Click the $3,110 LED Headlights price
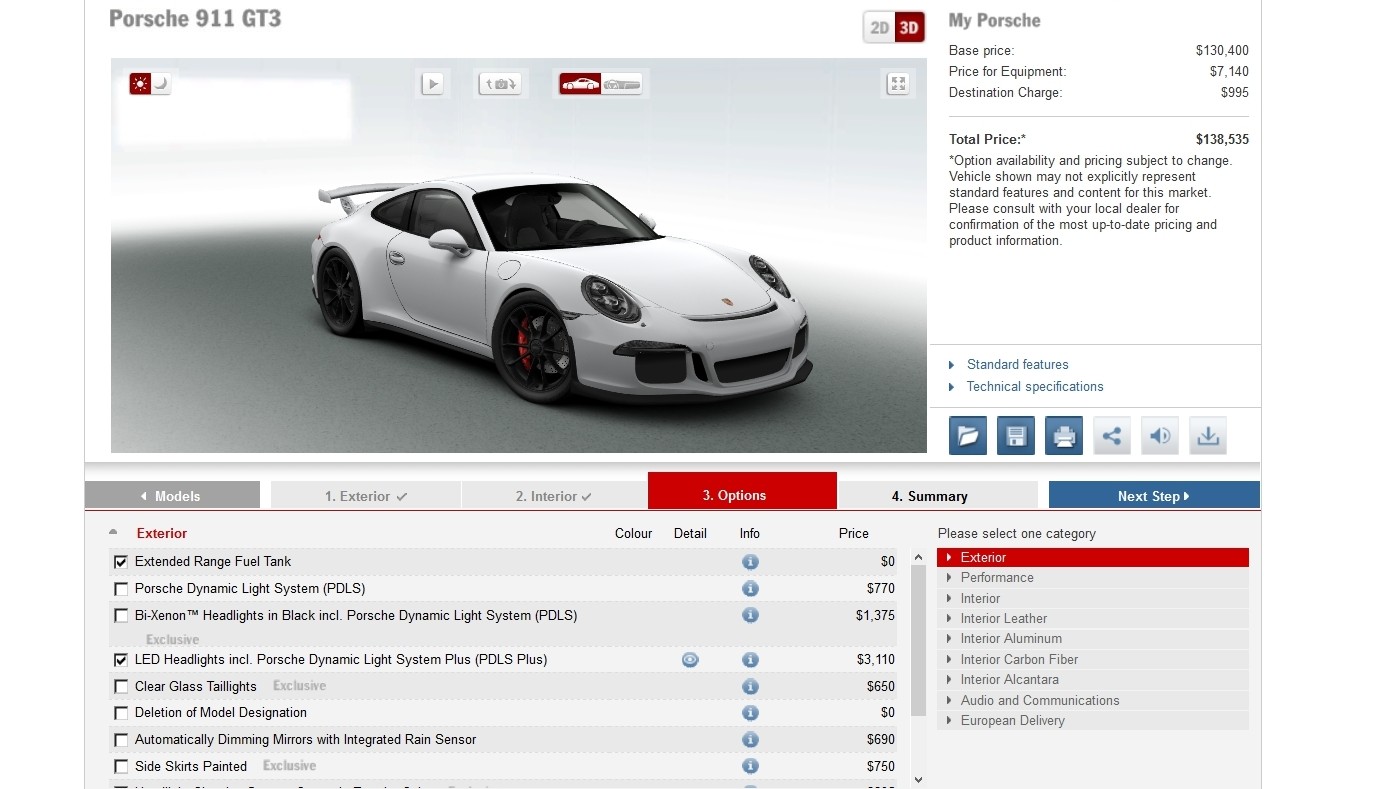 (x=875, y=660)
